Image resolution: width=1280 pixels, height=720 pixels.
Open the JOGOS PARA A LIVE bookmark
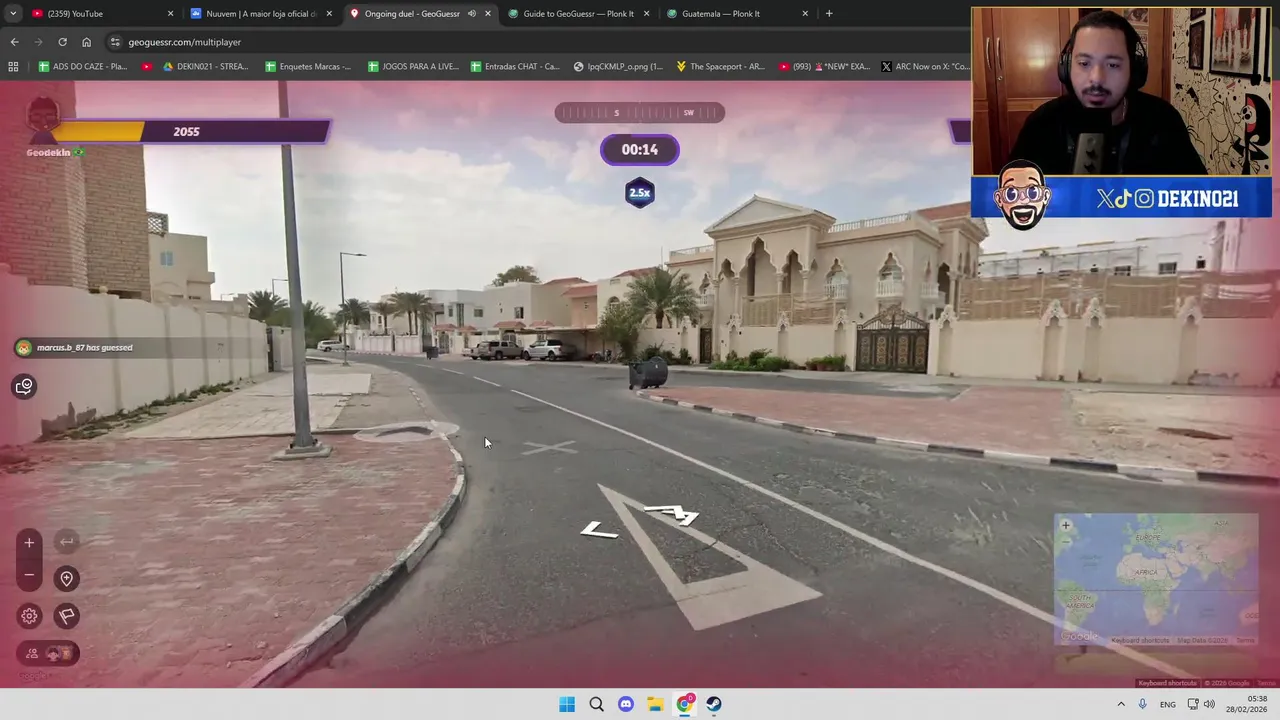413,67
